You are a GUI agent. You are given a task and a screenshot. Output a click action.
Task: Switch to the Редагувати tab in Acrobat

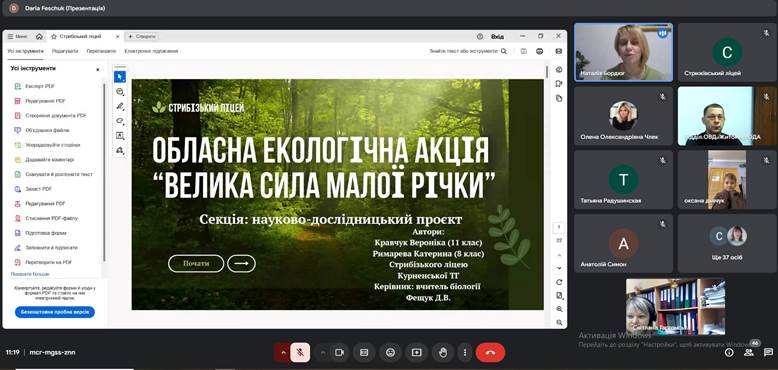click(65, 51)
